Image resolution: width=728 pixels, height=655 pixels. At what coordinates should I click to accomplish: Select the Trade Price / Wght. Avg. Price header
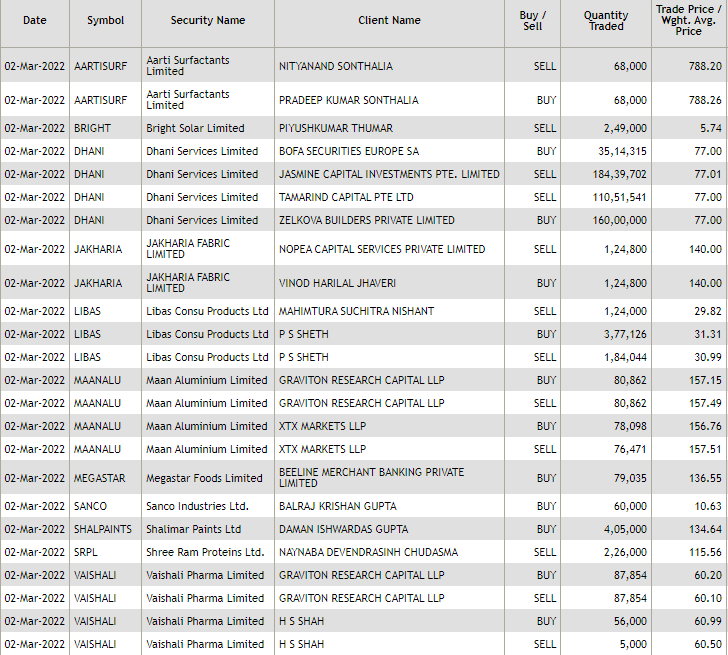coord(688,20)
